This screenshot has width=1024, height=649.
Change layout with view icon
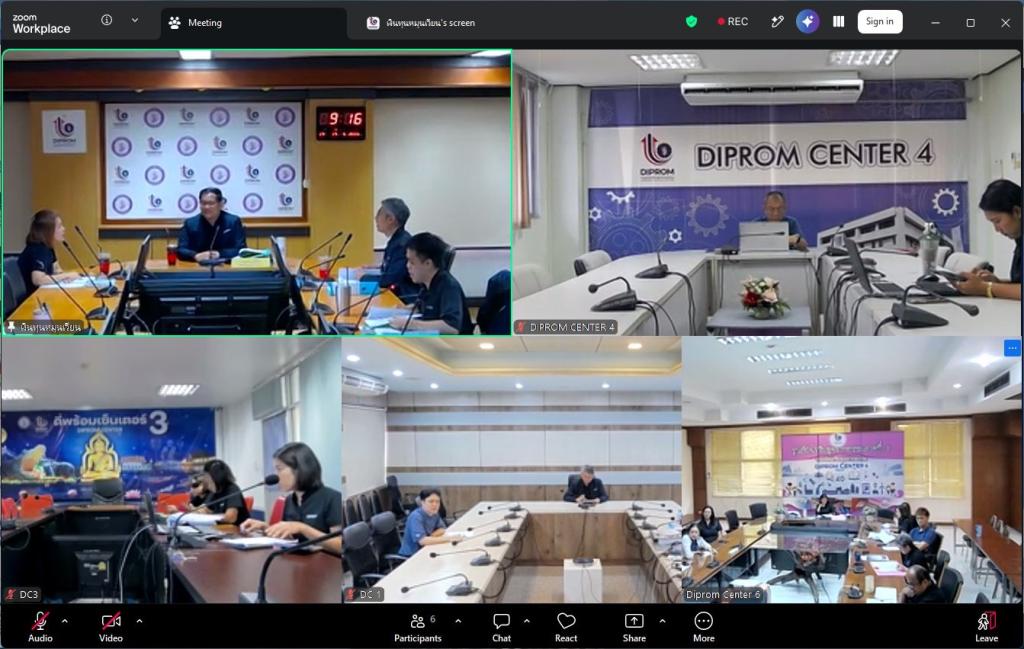839,22
